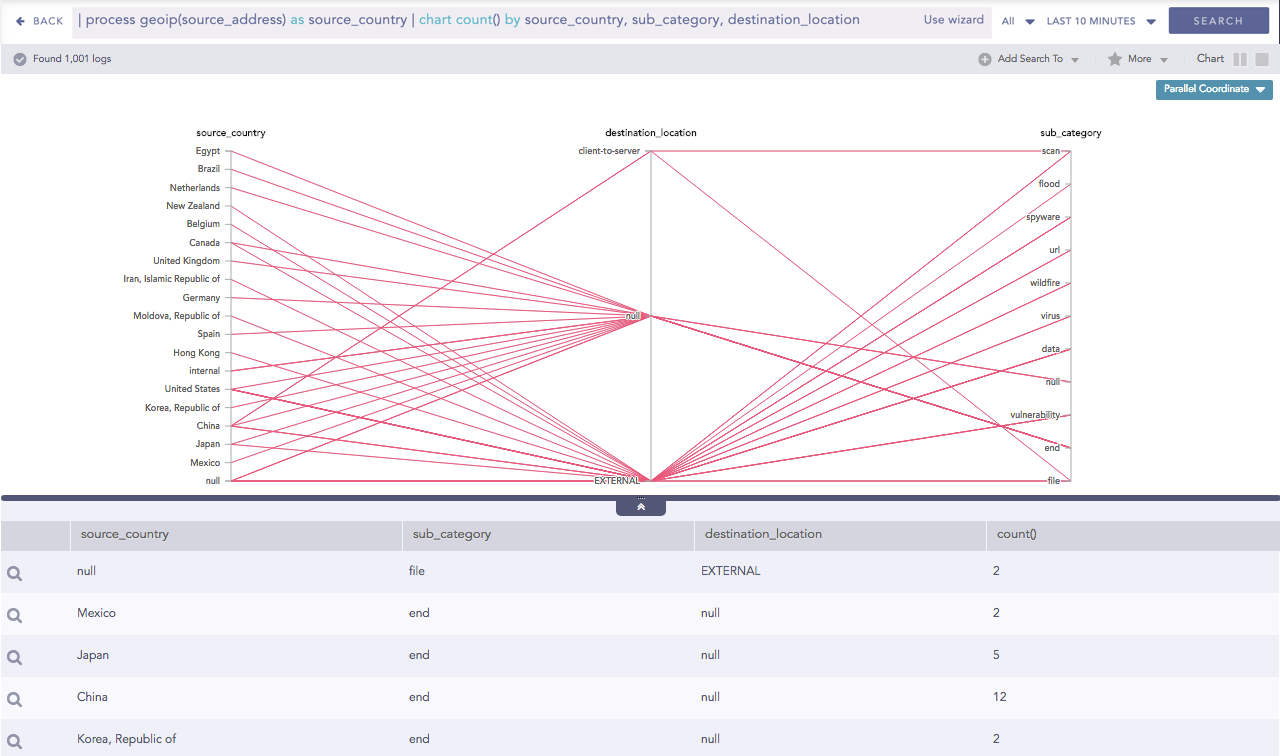
Task: Switch chart to single full-panel layout
Action: [1262, 59]
